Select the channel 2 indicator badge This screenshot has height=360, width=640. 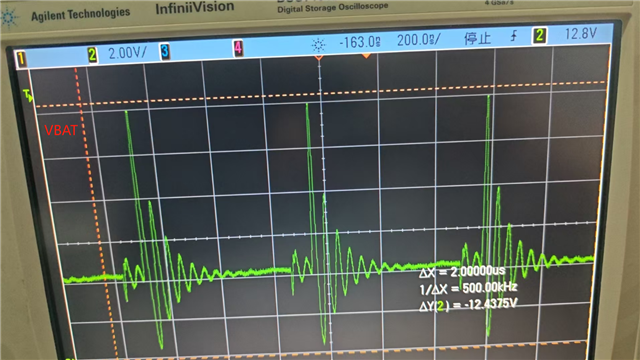point(92,55)
